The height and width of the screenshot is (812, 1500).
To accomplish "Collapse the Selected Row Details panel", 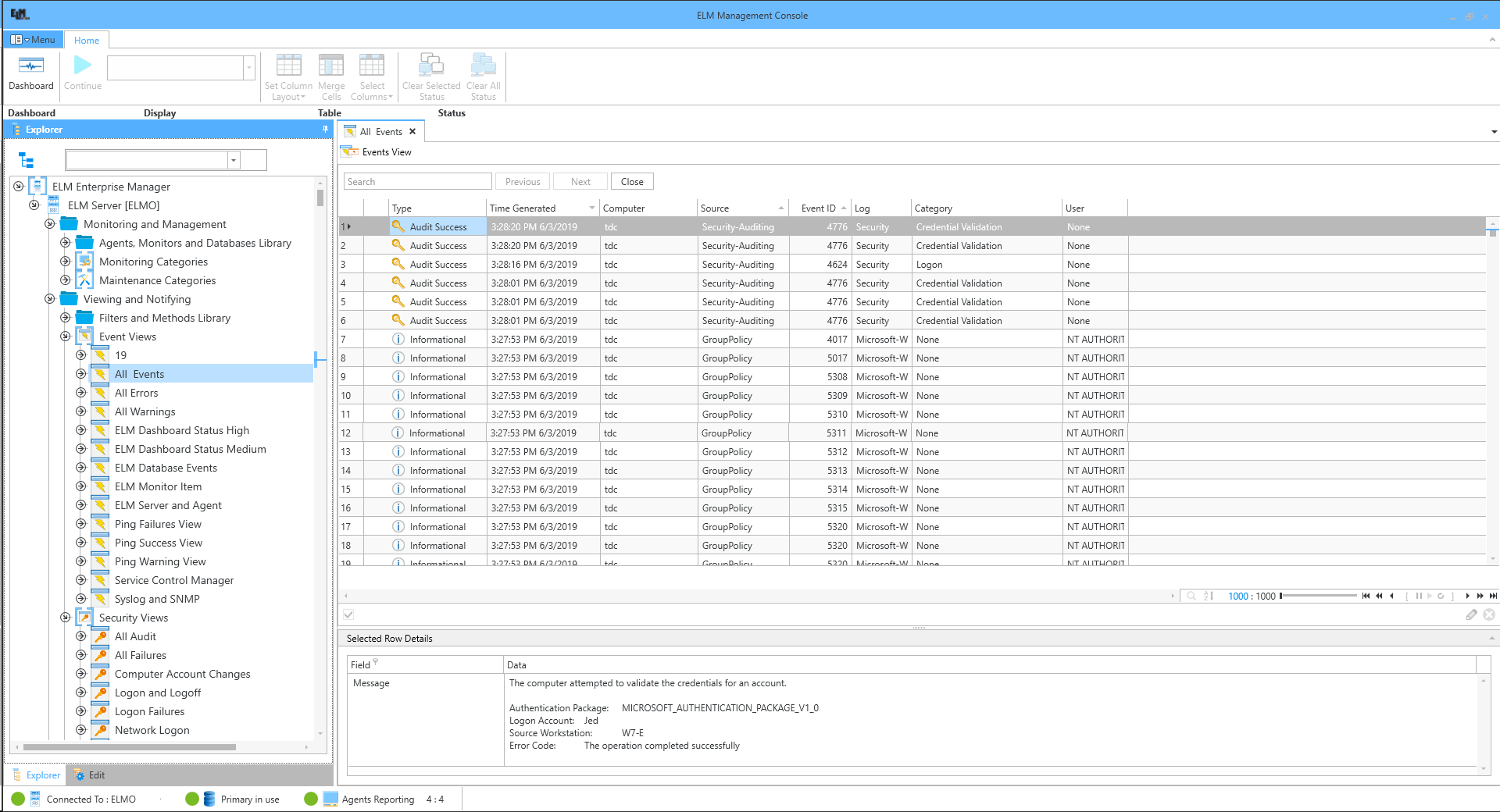I will pyautogui.click(x=1493, y=638).
